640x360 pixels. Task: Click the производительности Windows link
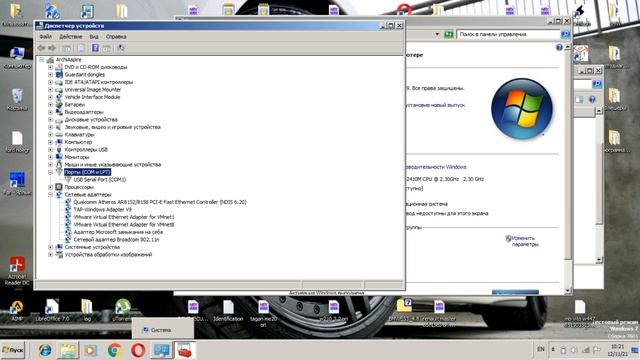coord(436,167)
